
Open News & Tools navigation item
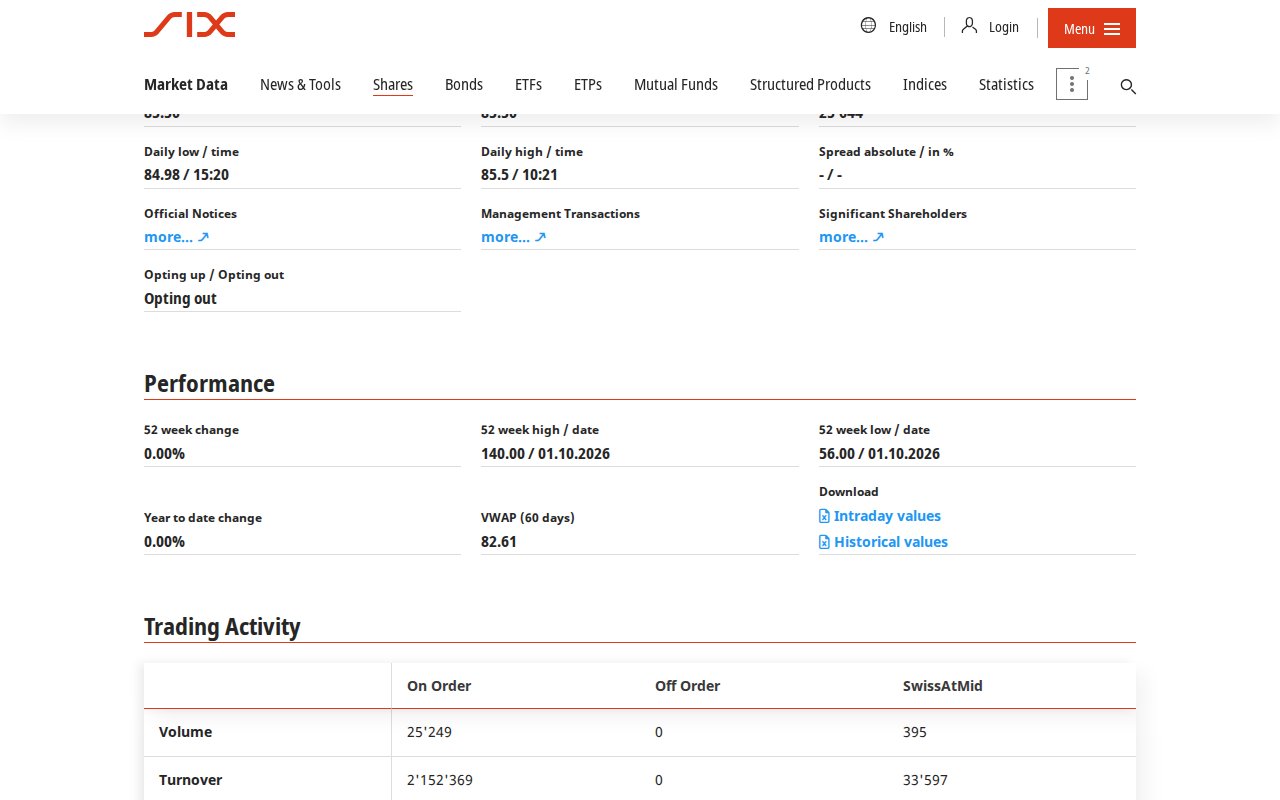(300, 85)
